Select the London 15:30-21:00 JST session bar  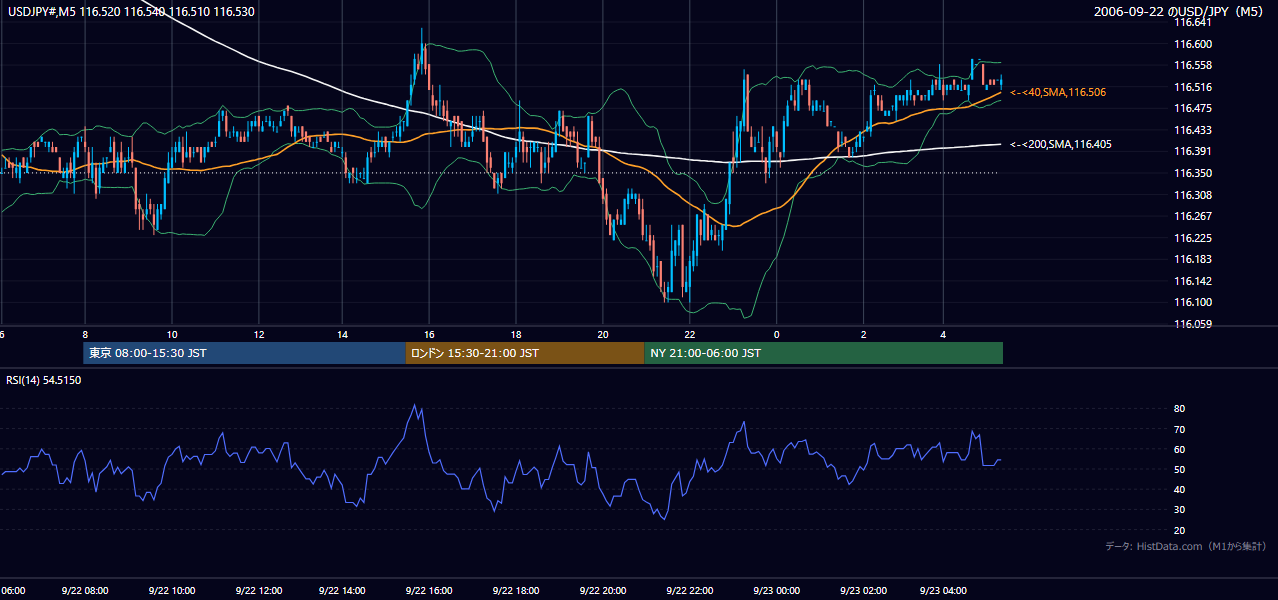[524, 353]
